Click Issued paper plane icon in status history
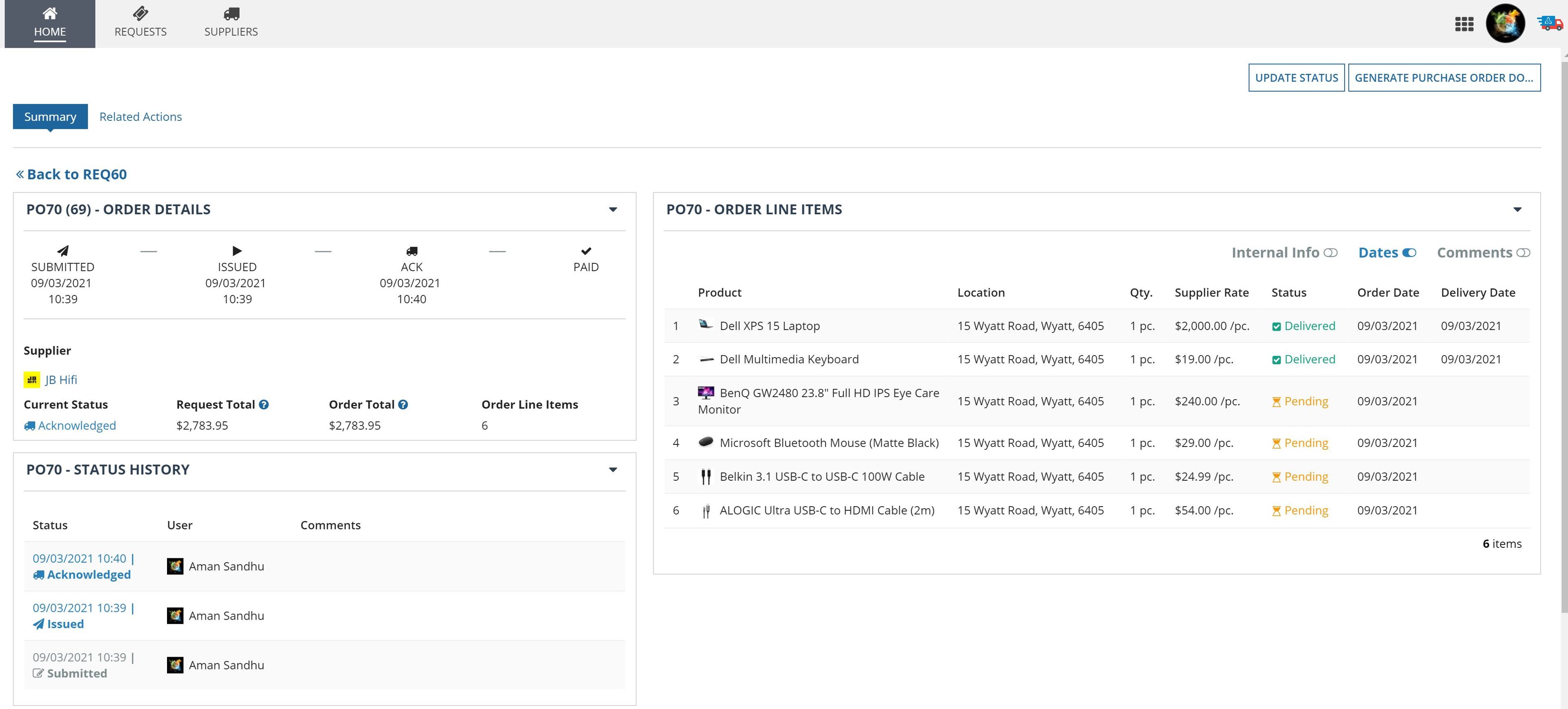This screenshot has height=709, width=1568. point(38,624)
